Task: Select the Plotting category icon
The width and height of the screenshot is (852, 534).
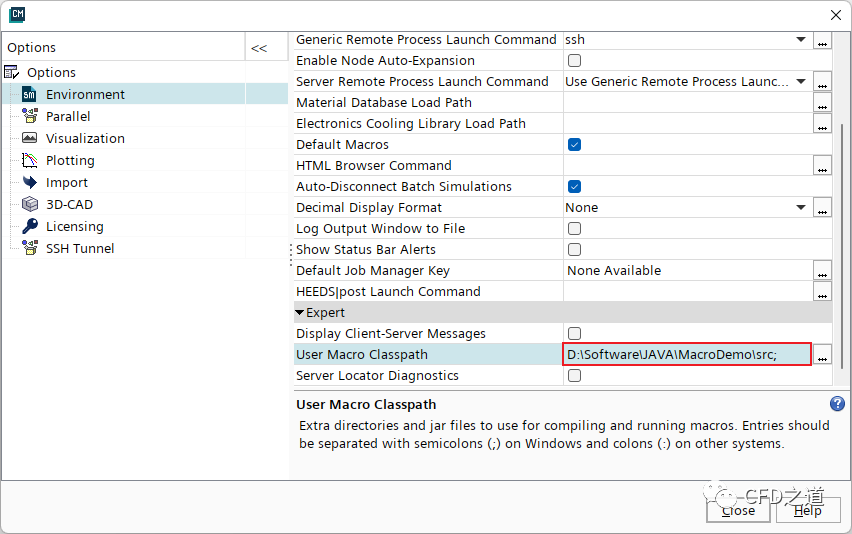Action: tap(29, 160)
